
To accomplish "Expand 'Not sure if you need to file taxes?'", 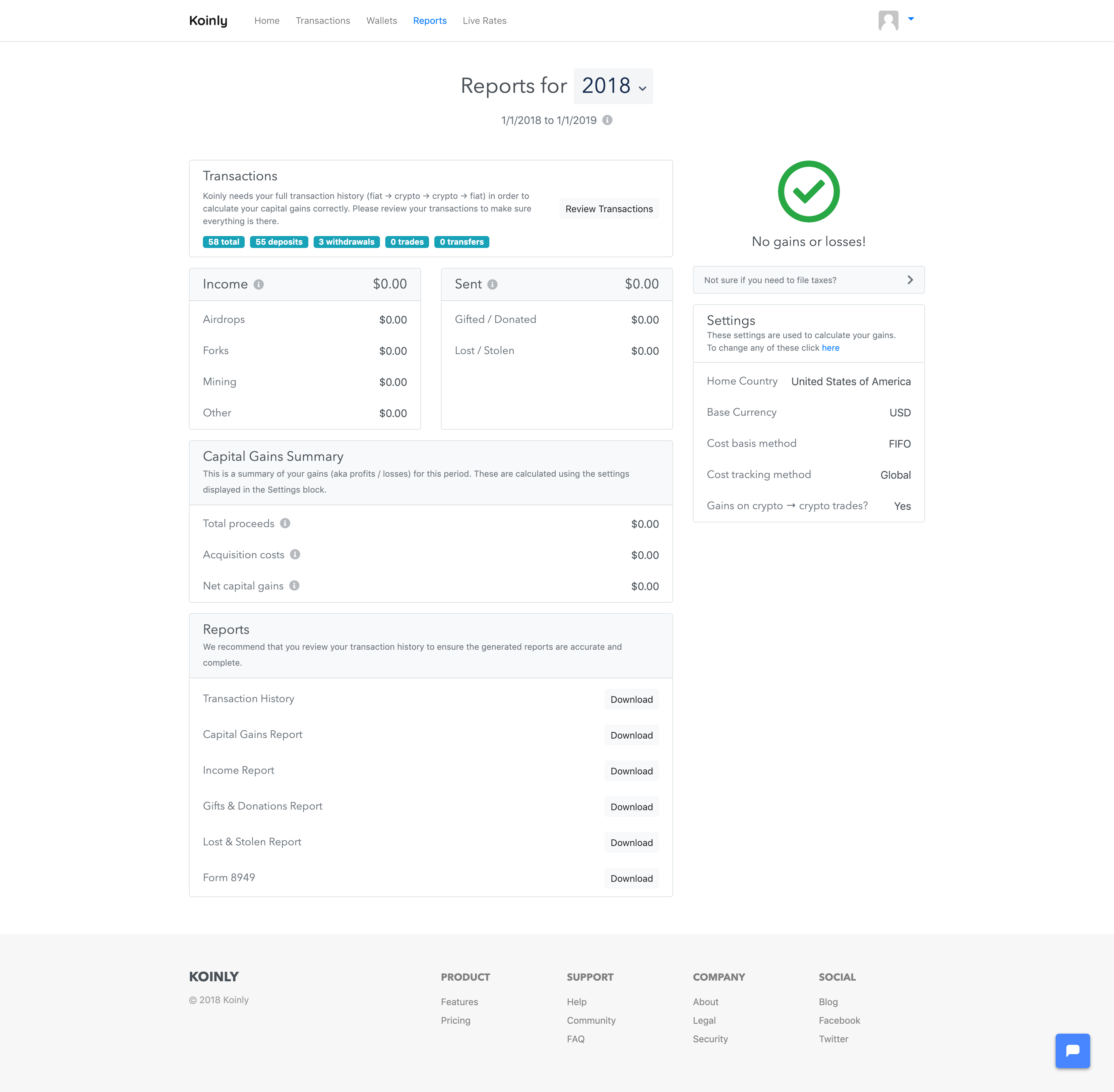I will click(808, 280).
